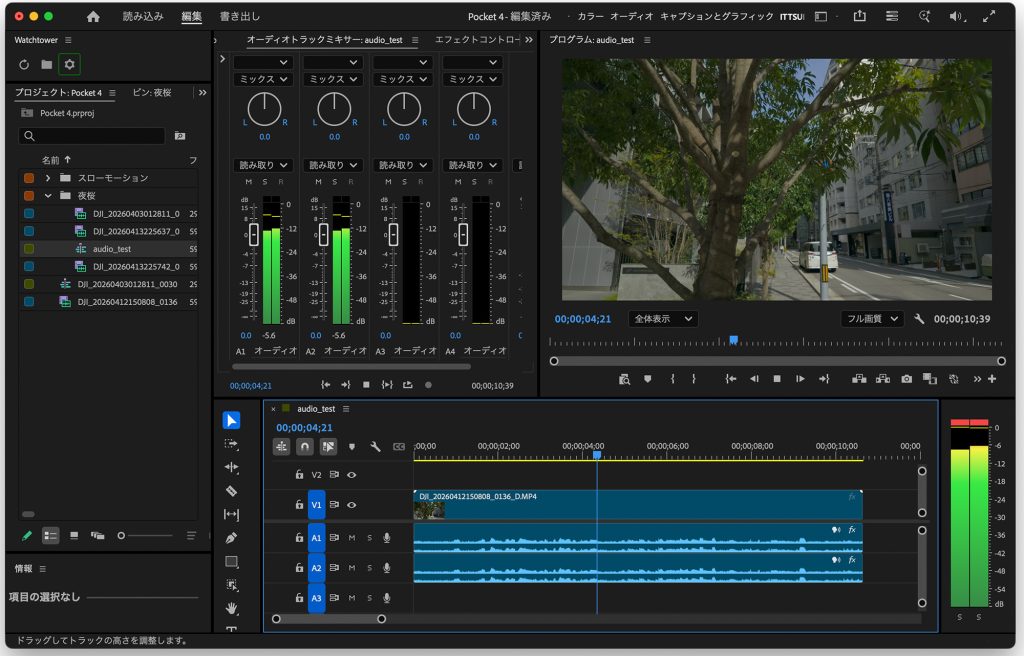Open timeline display settings wrench
The width and height of the screenshot is (1024, 656).
[375, 447]
